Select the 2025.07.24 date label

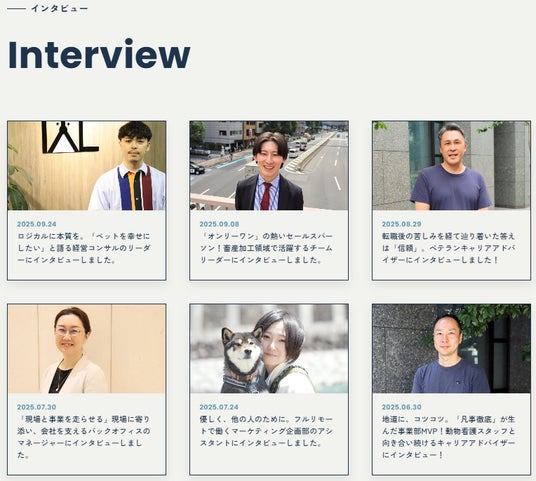pyautogui.click(x=219, y=407)
